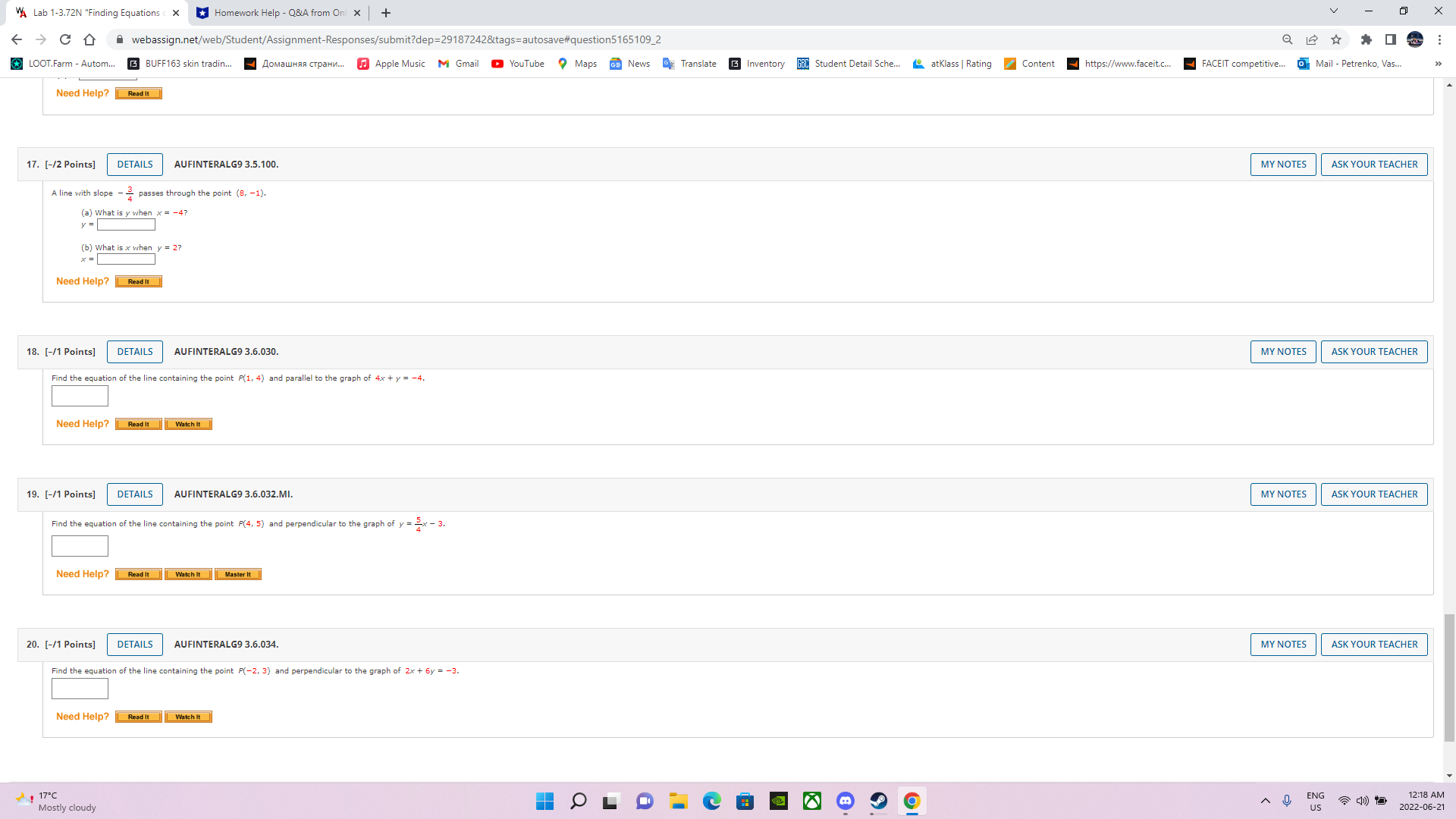Expand the hidden bookmarks overflow chevron
The width and height of the screenshot is (1456, 819).
pyautogui.click(x=1438, y=64)
